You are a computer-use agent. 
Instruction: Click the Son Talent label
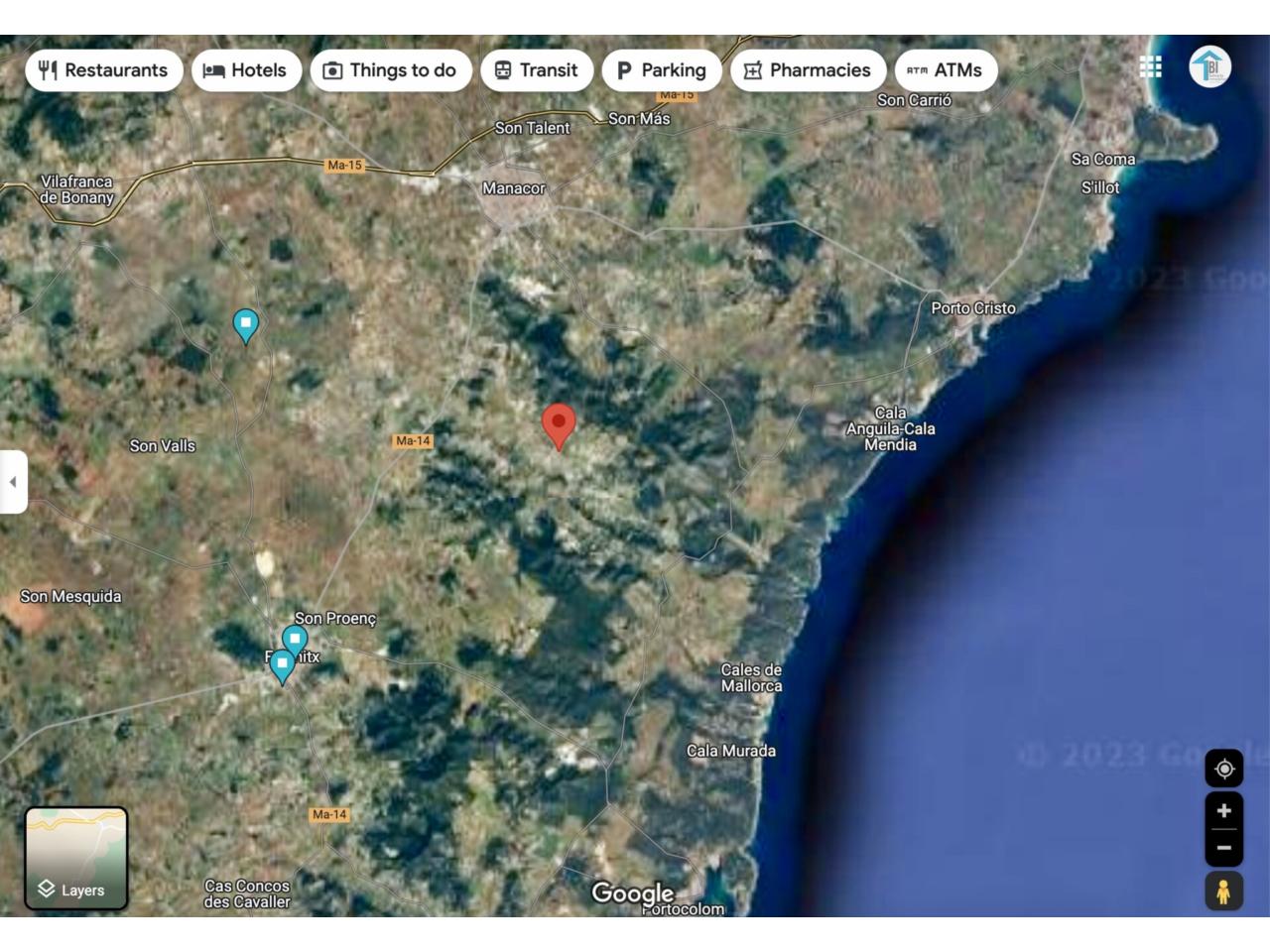pyautogui.click(x=533, y=128)
